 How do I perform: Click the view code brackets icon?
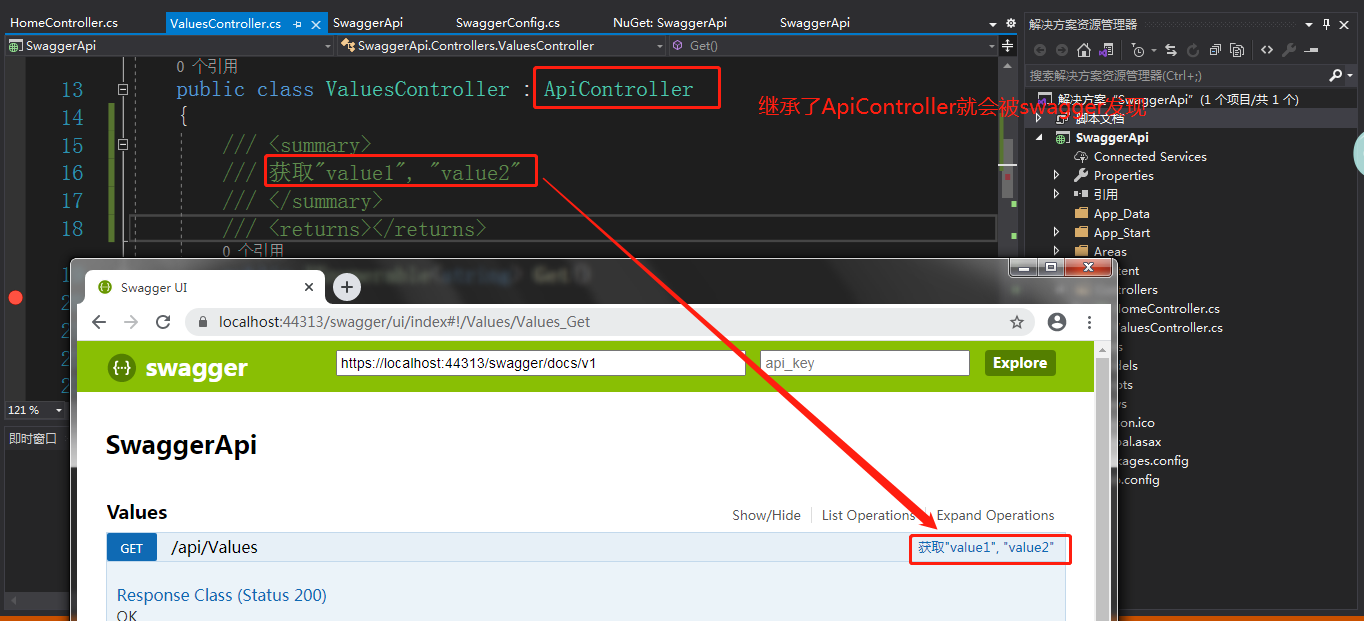click(x=1267, y=50)
